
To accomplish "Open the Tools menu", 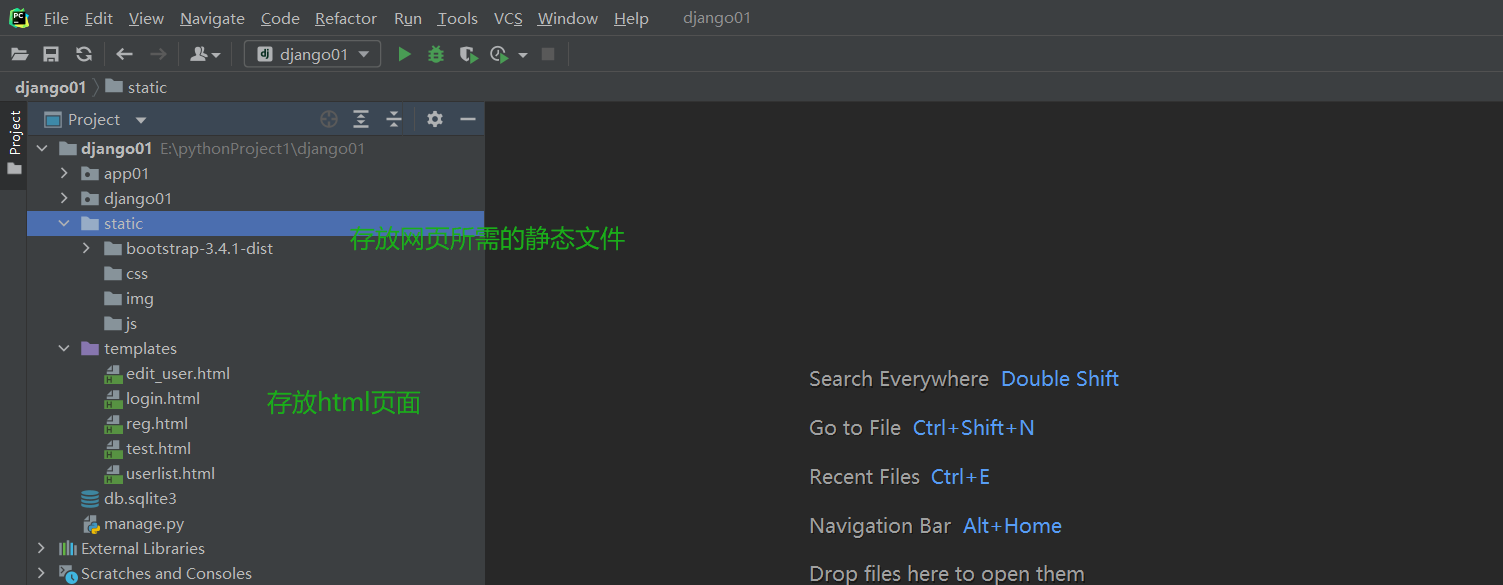I will [x=458, y=18].
